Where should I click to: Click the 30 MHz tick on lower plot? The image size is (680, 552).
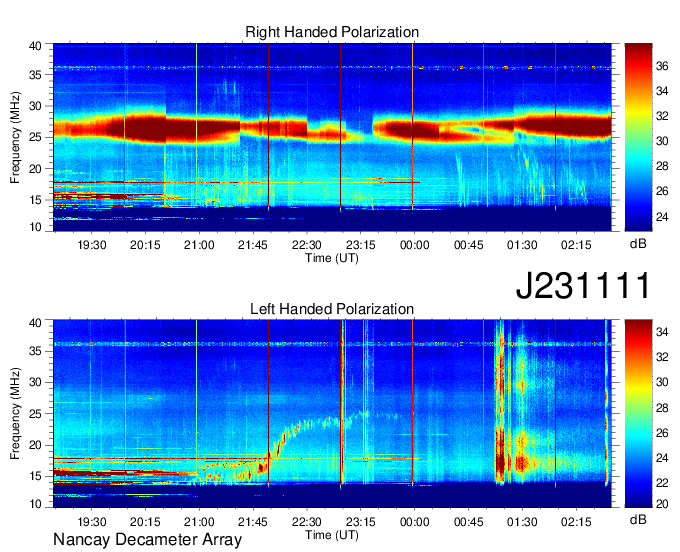click(36, 382)
